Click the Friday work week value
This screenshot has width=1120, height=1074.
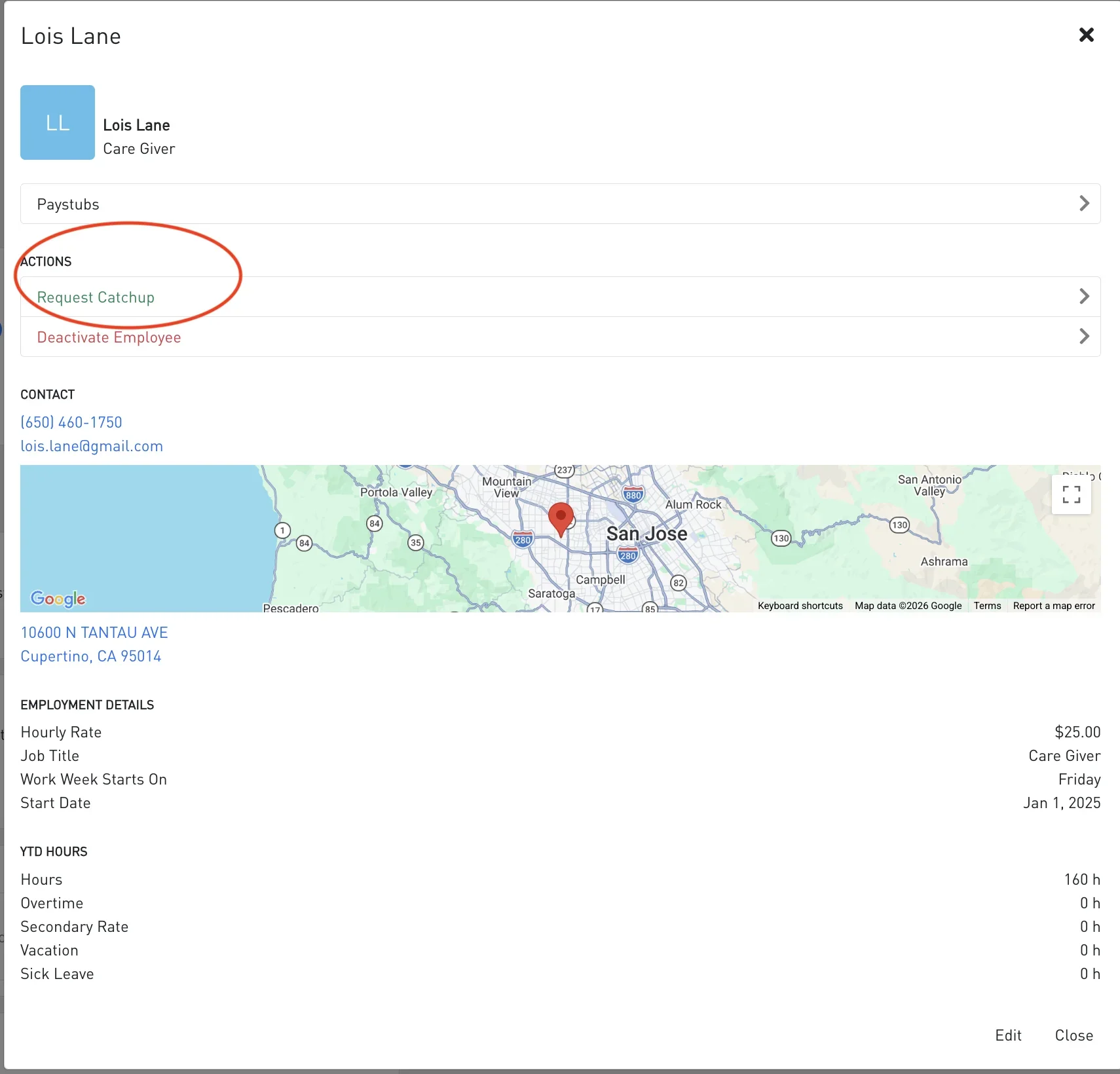[1079, 779]
